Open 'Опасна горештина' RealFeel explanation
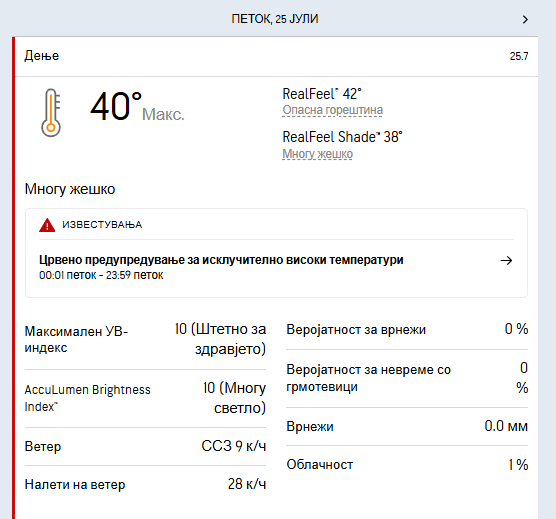 333,110
